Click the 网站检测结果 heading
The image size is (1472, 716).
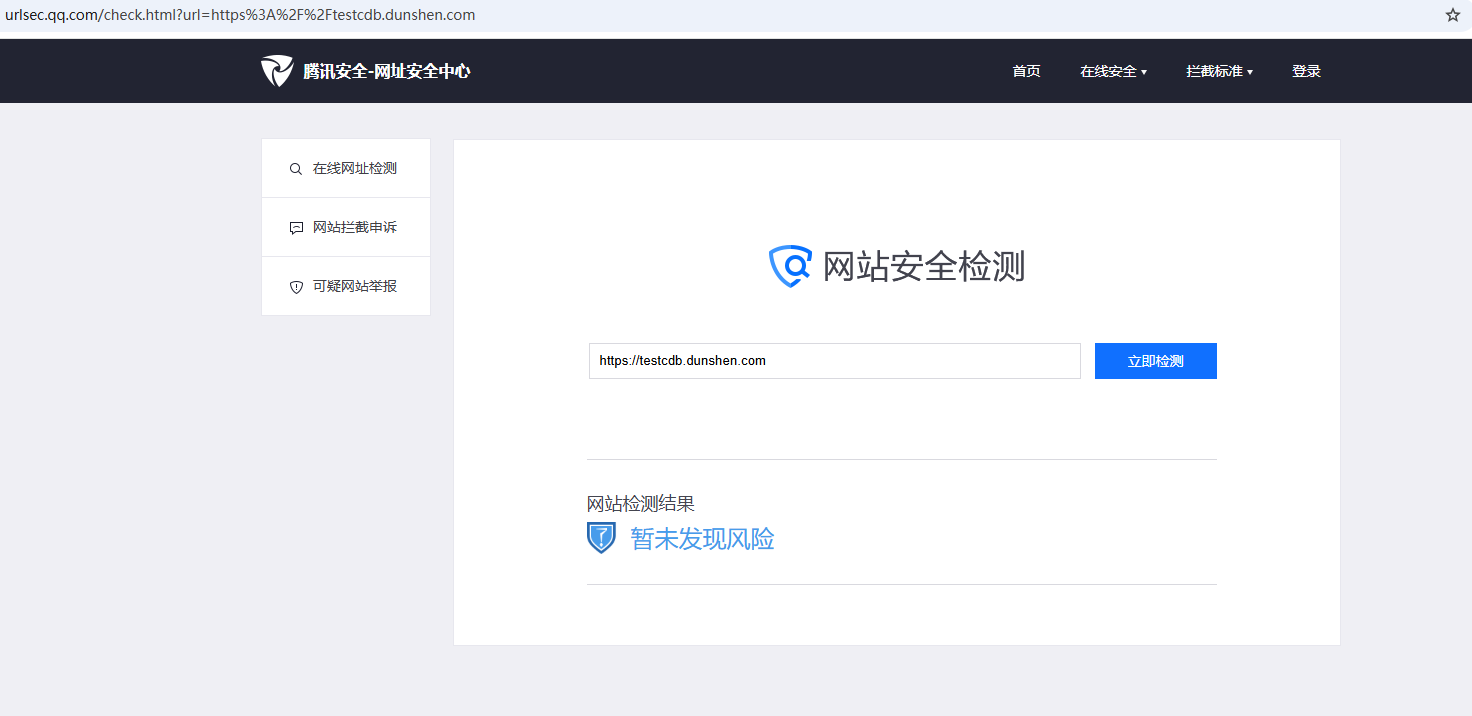[x=641, y=503]
